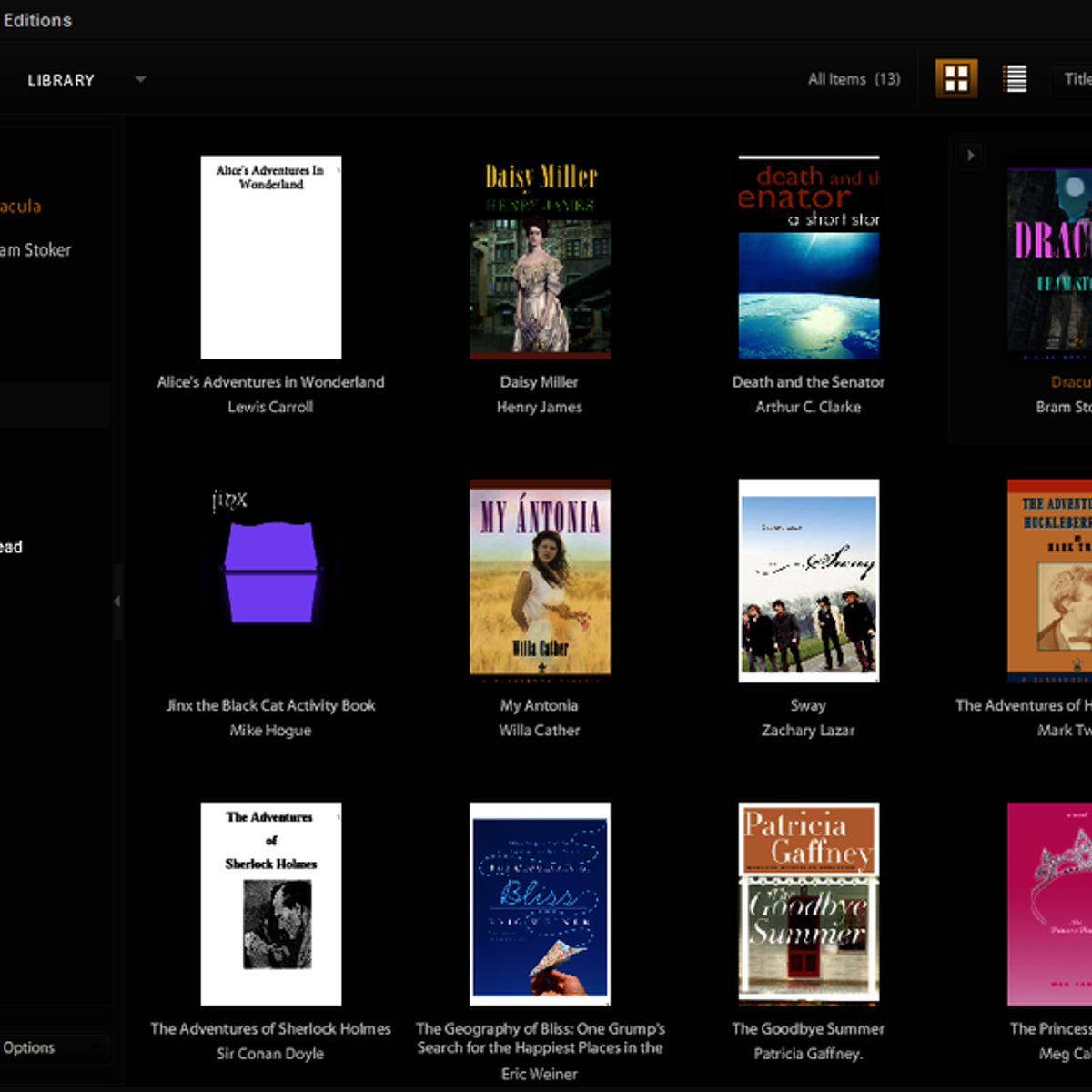1092x1092 pixels.
Task: Open Sway by Zachary Lazar
Action: click(x=808, y=579)
